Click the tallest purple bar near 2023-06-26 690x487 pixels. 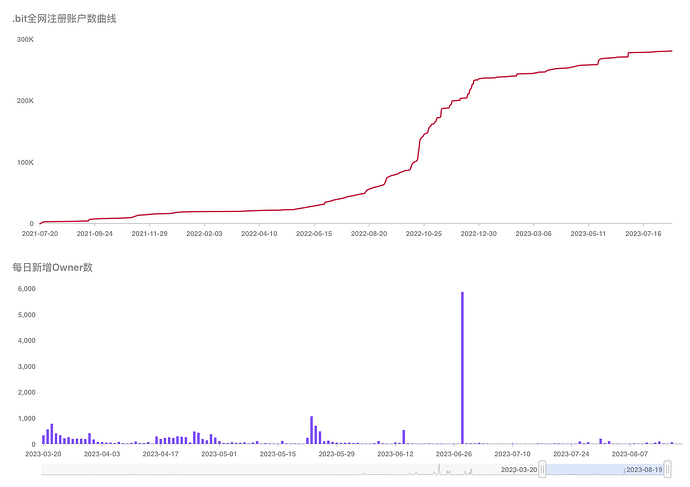click(462, 368)
